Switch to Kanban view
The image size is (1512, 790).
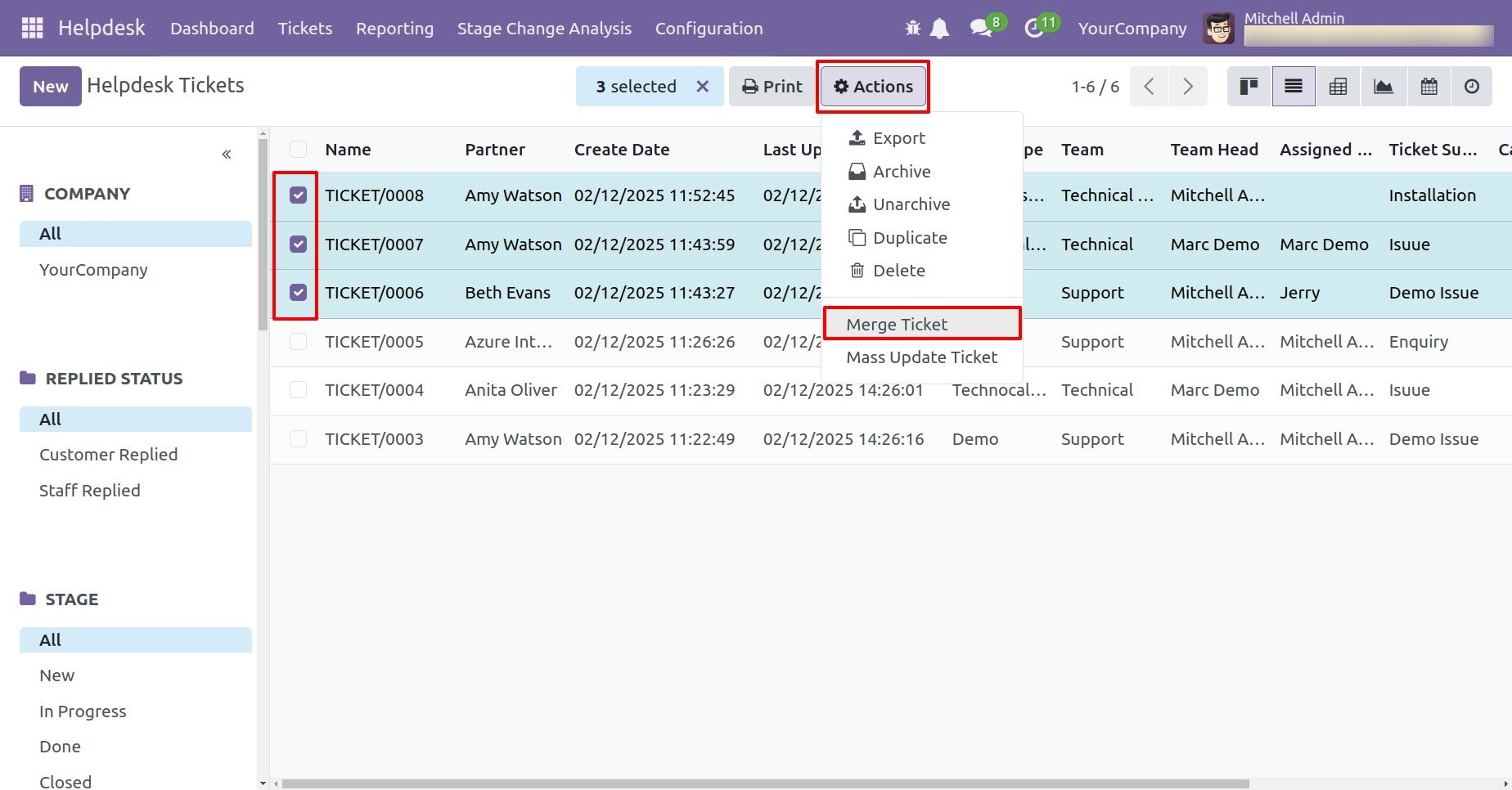pyautogui.click(x=1249, y=87)
